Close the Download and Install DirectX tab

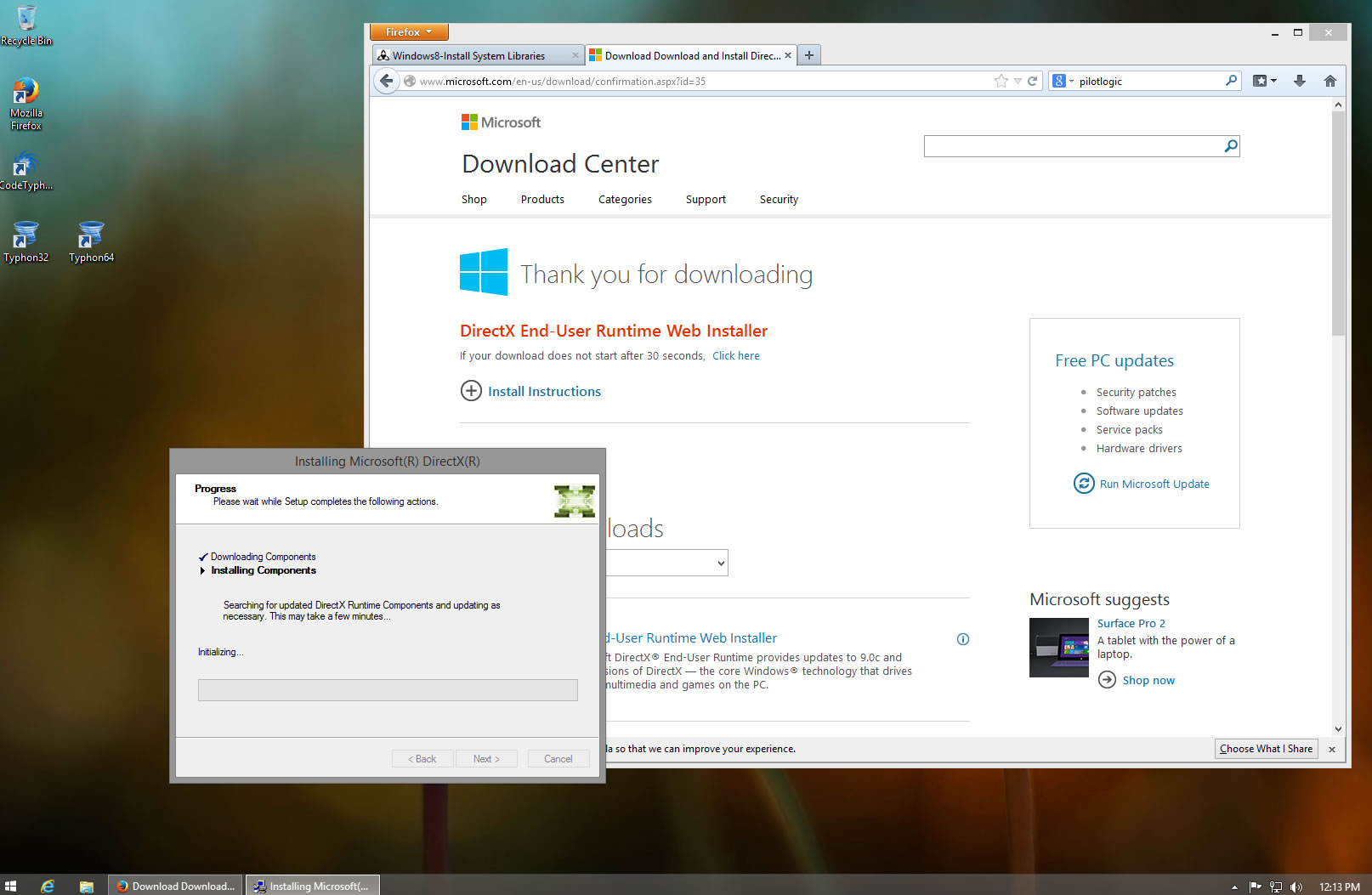pos(788,55)
